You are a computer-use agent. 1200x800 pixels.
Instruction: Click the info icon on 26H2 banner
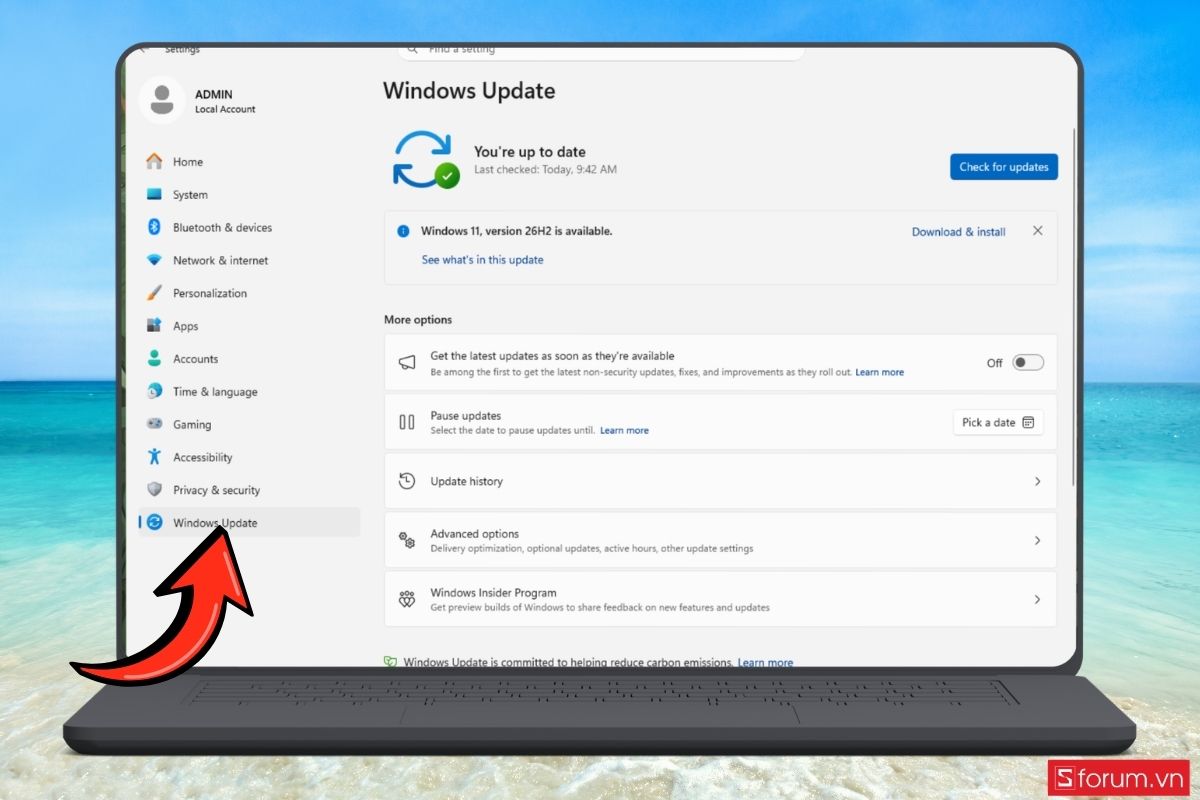[x=403, y=231]
